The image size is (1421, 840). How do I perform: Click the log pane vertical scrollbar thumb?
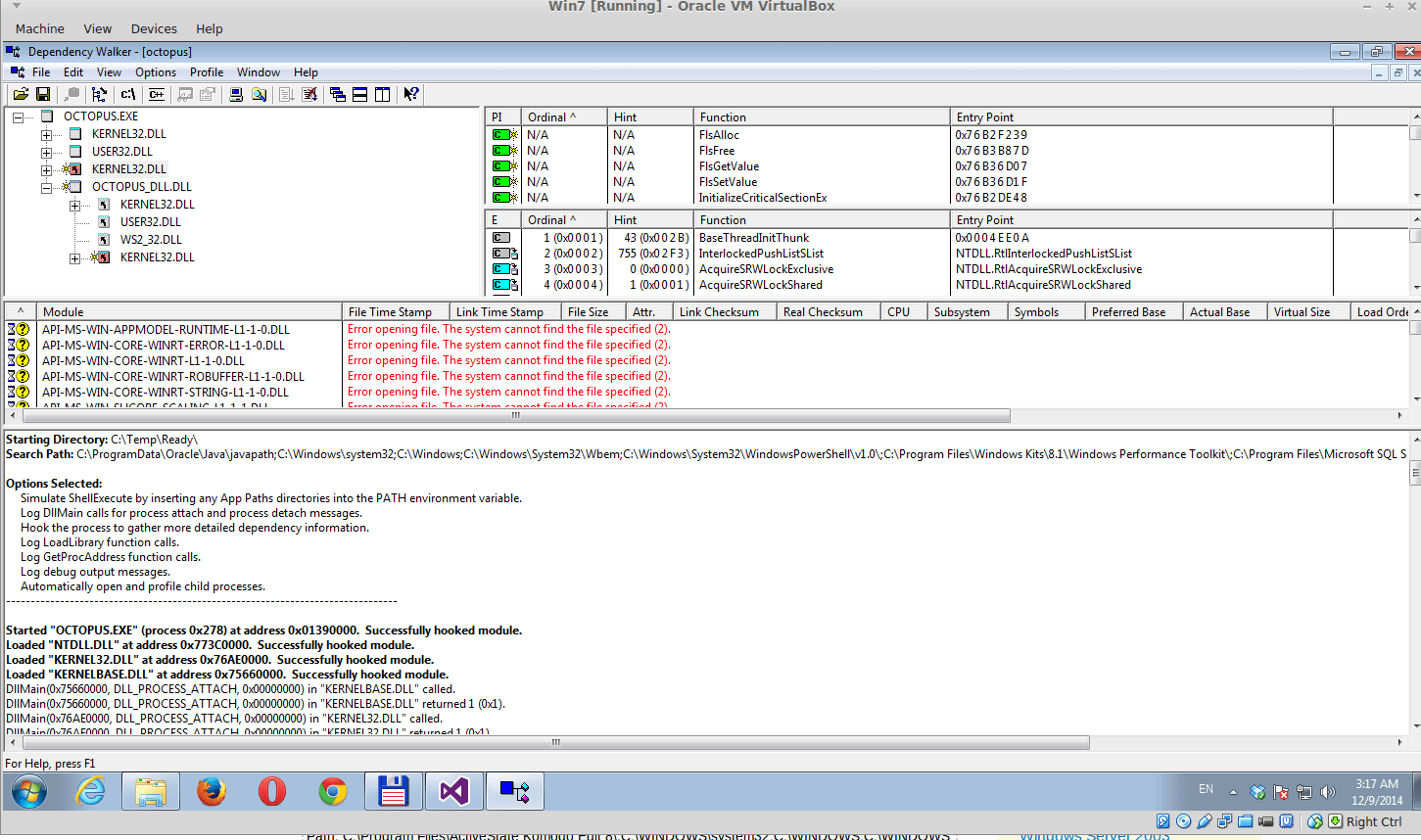pyautogui.click(x=1415, y=475)
